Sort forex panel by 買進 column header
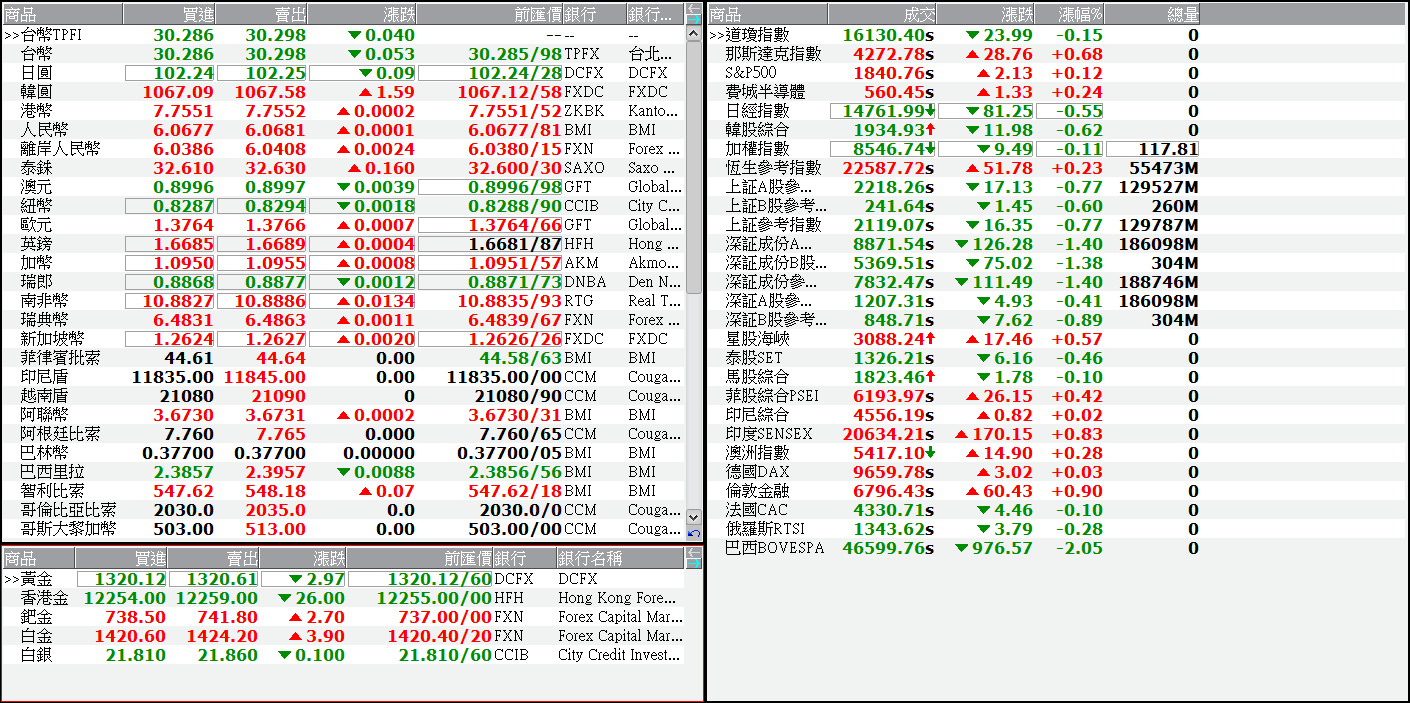This screenshot has height=703, width=1410. click(169, 14)
